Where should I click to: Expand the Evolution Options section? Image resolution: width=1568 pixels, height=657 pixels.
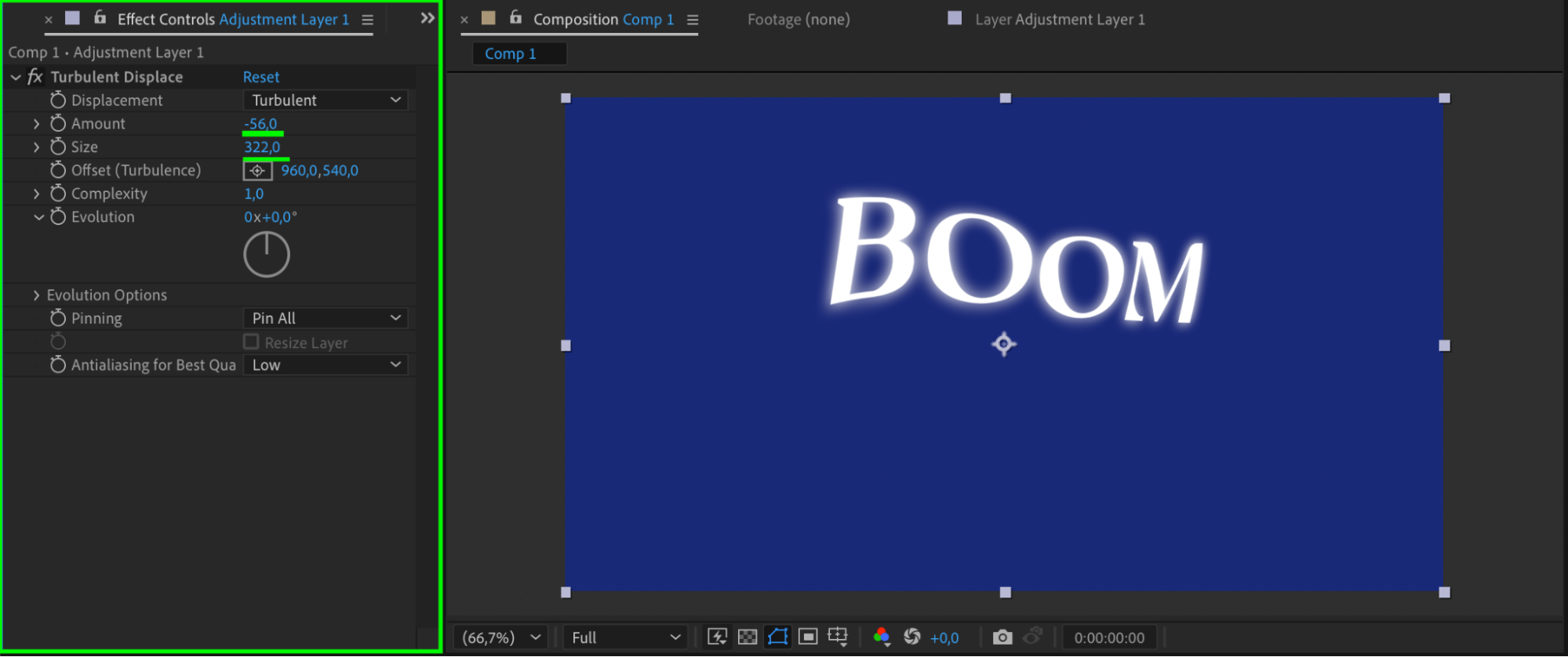(x=36, y=295)
